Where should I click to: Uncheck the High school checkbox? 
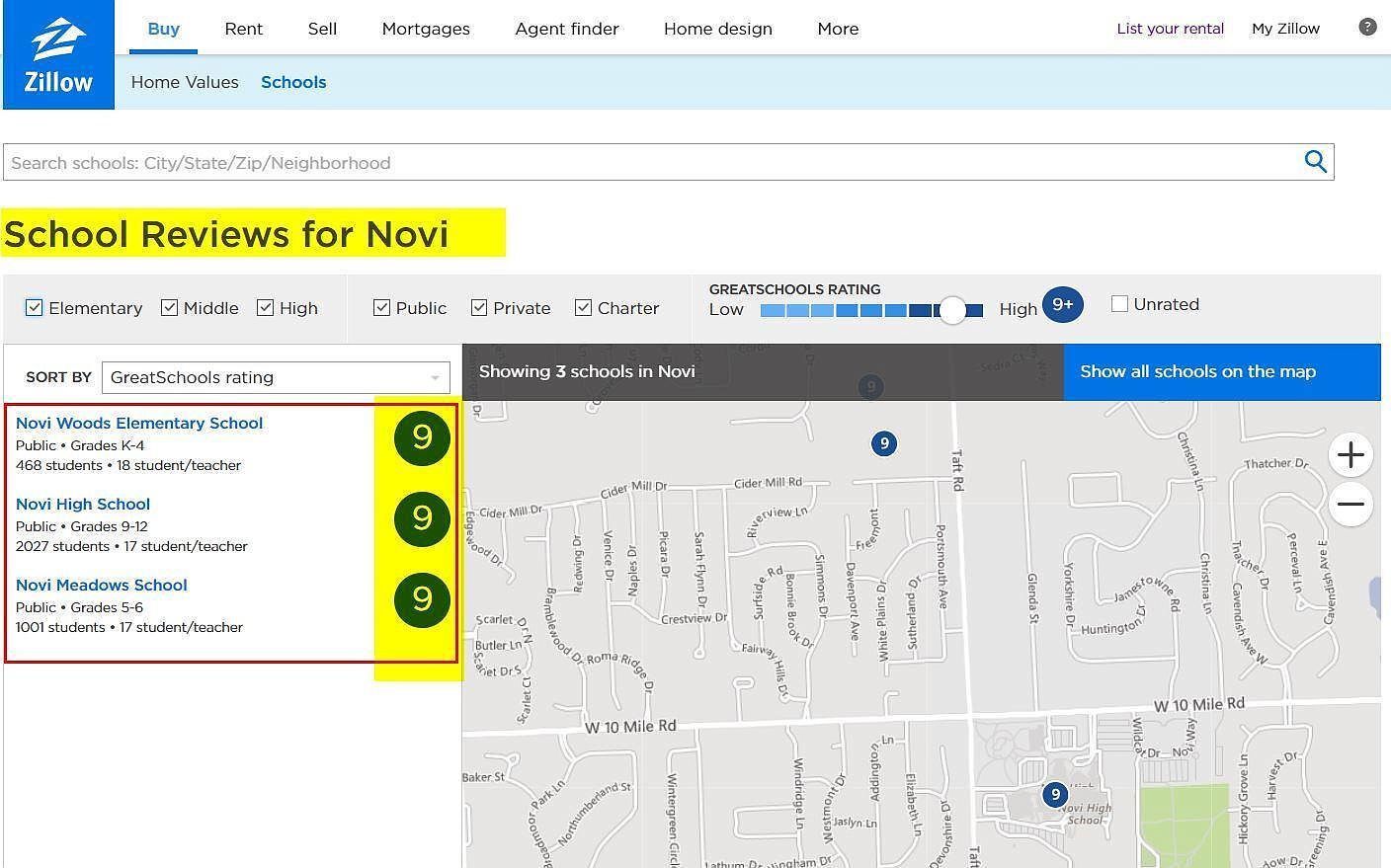click(265, 307)
